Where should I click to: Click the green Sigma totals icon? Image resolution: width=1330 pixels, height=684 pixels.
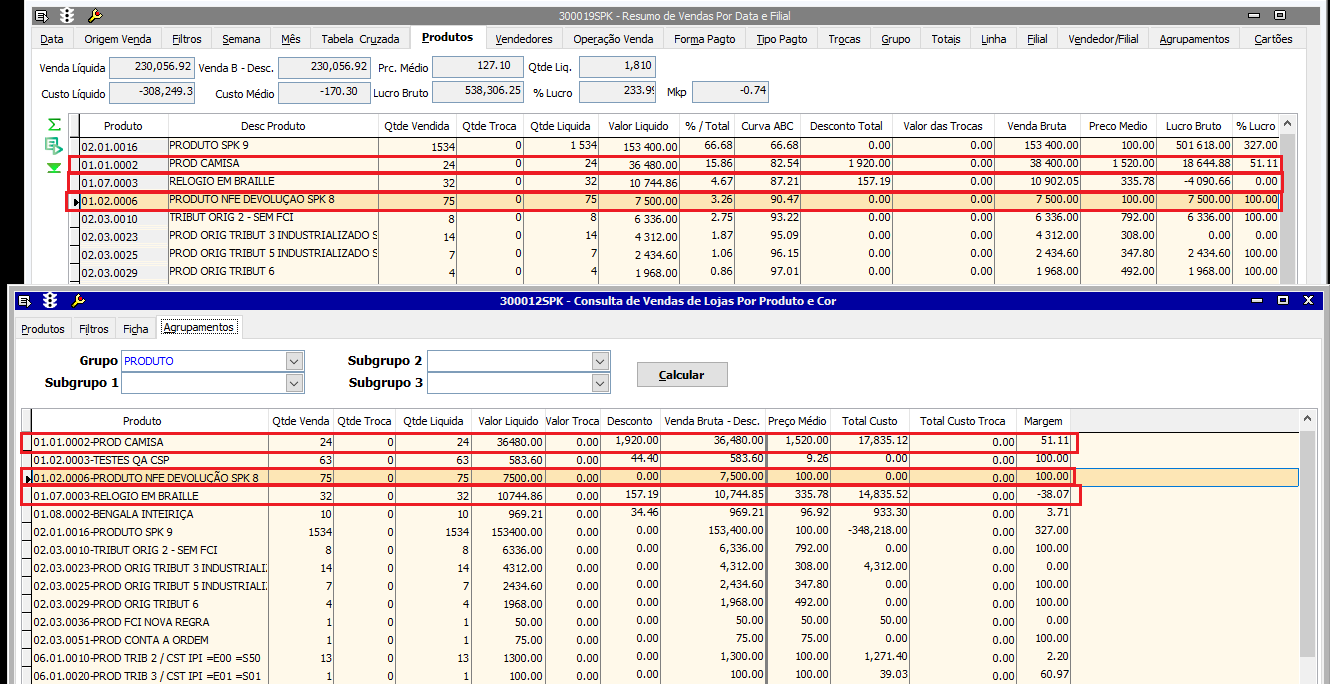coord(54,125)
